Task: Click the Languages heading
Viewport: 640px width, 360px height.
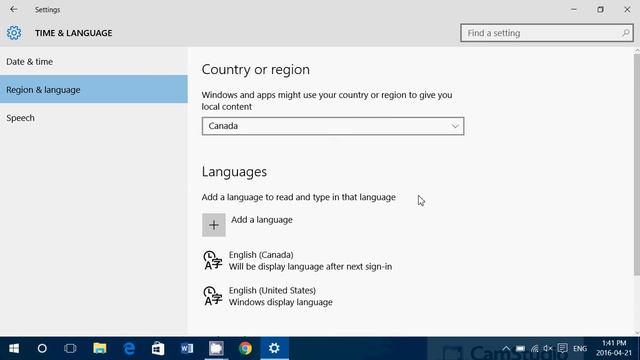Action: tap(234, 172)
